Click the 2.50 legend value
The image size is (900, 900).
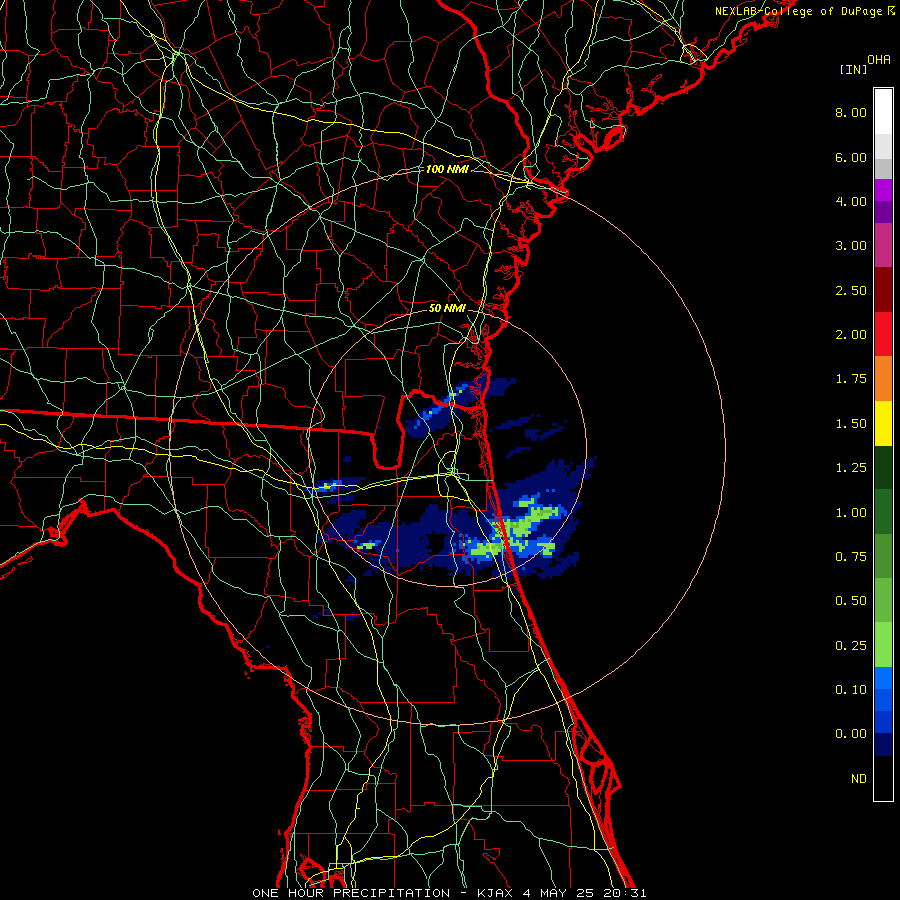(851, 290)
